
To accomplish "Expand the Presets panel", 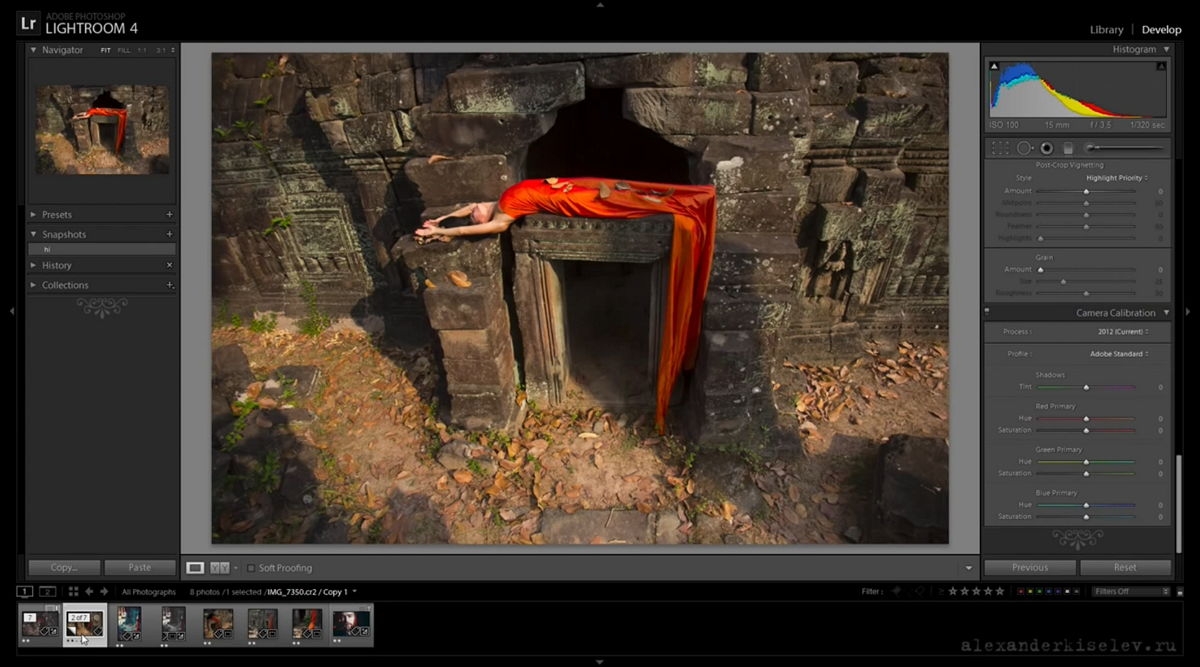I will 33,214.
